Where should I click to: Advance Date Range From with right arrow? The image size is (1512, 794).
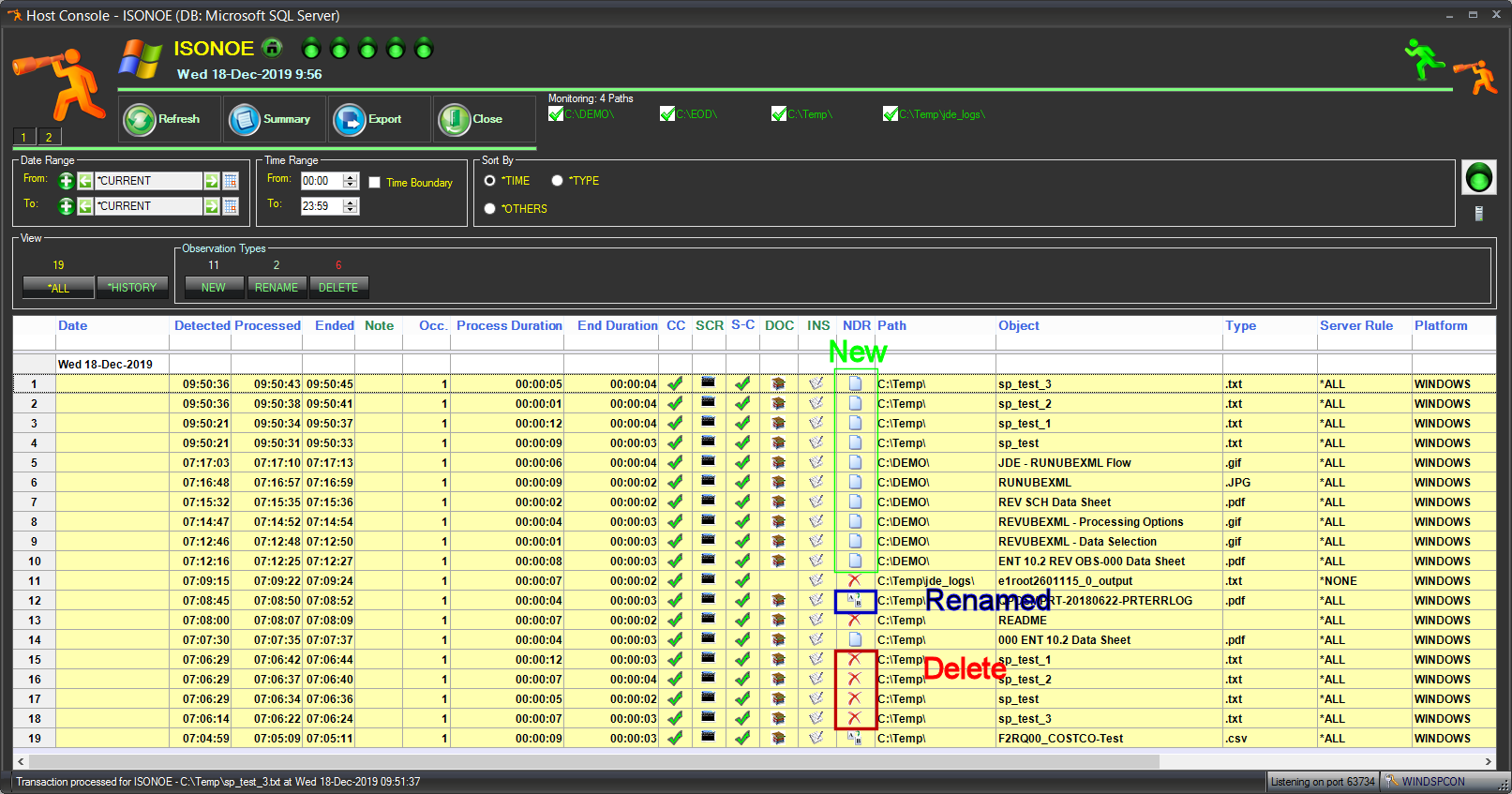[x=212, y=181]
